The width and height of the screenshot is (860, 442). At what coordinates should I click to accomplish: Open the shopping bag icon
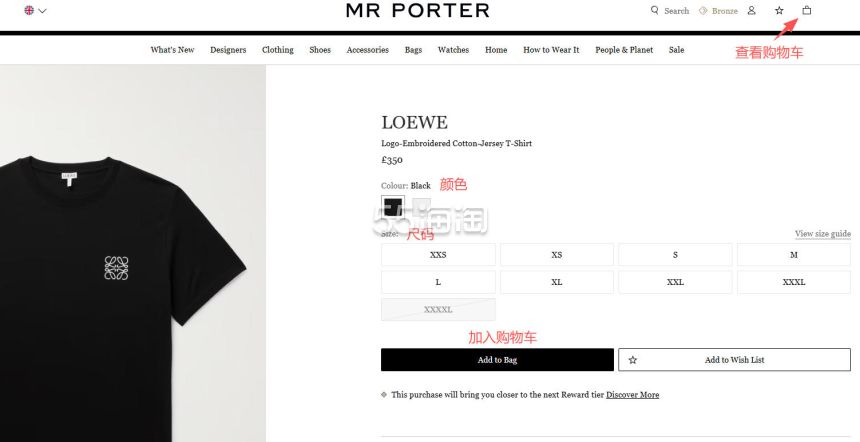coord(806,10)
